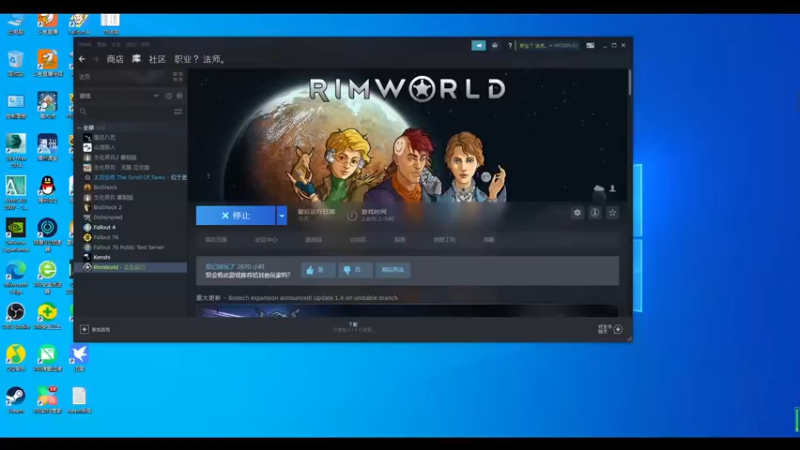Open the 社区中心 community hub link
The width and height of the screenshot is (800, 450).
coord(266,239)
